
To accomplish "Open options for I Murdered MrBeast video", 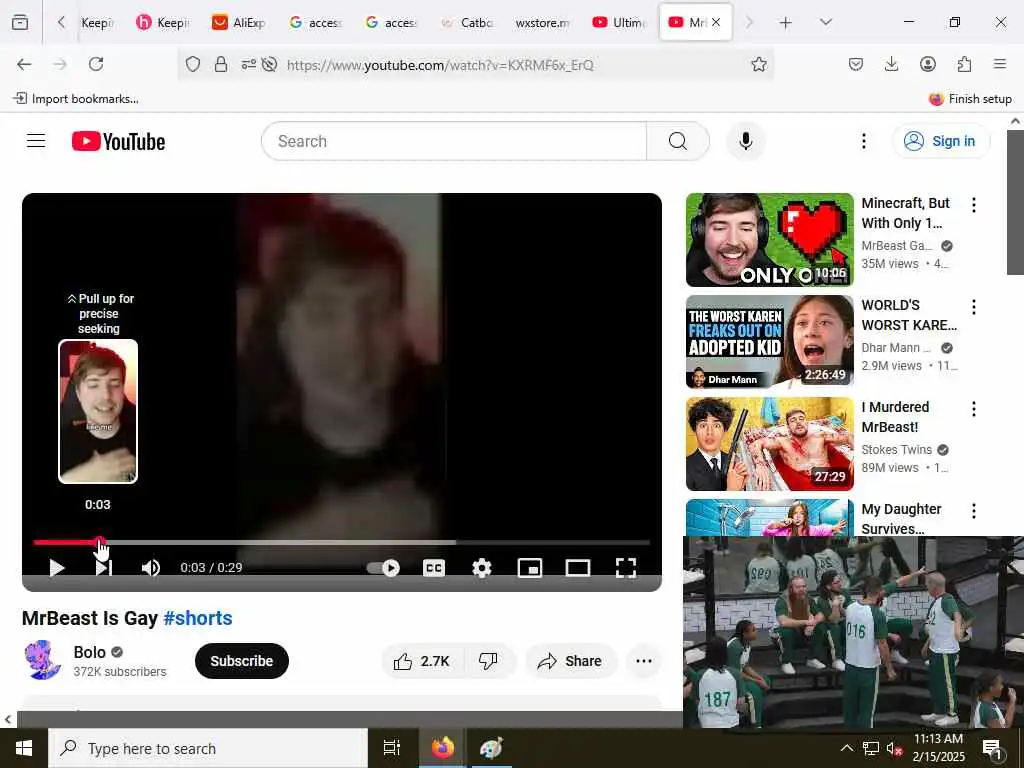I will point(974,409).
